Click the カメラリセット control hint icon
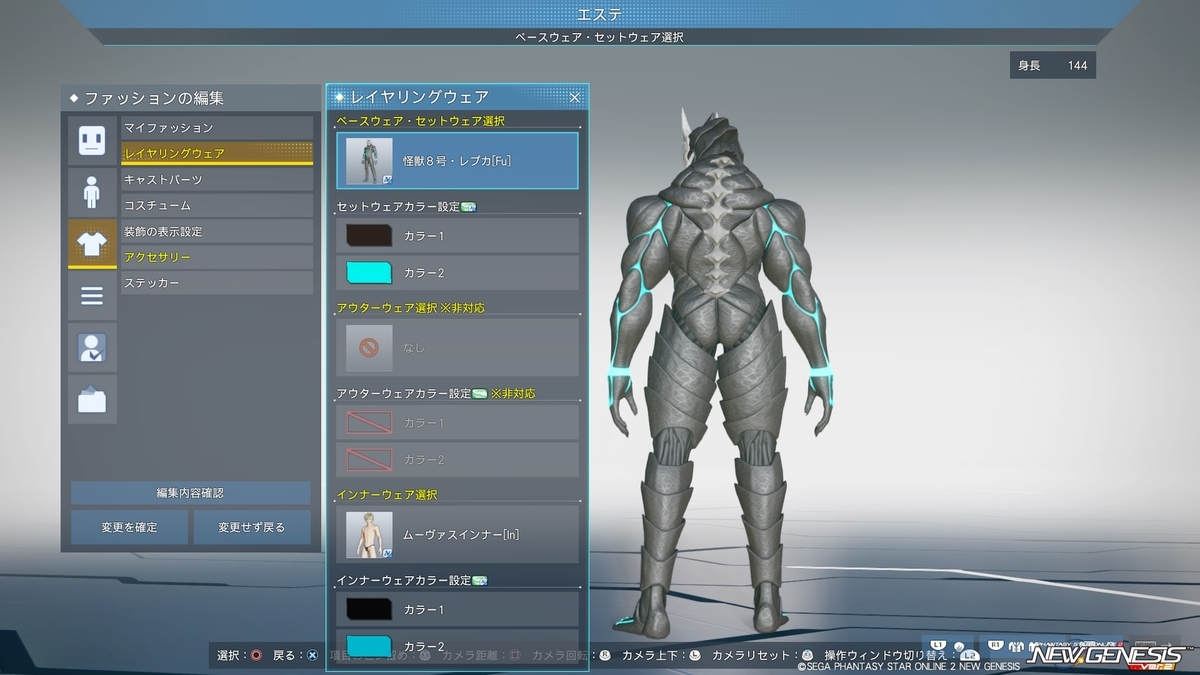The width and height of the screenshot is (1200, 675). (806, 656)
